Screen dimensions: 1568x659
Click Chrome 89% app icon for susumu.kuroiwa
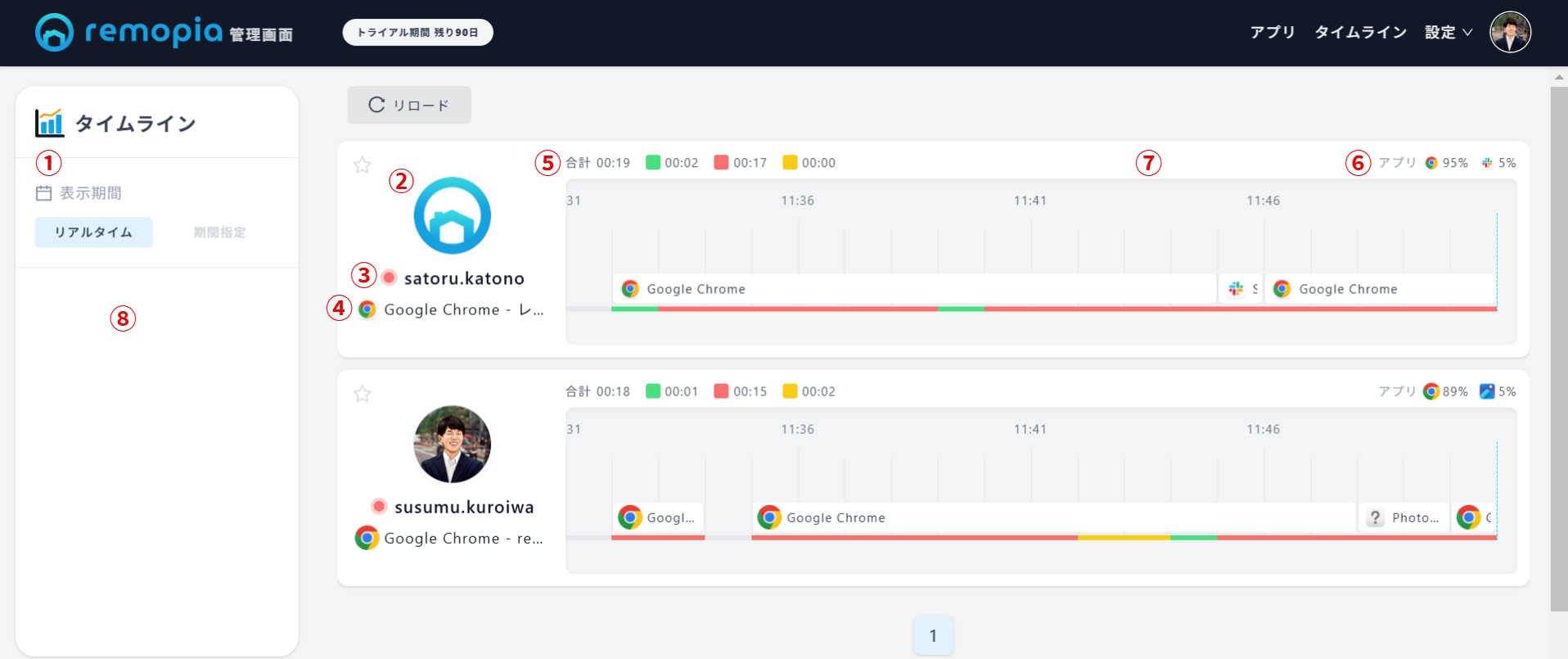click(1431, 391)
